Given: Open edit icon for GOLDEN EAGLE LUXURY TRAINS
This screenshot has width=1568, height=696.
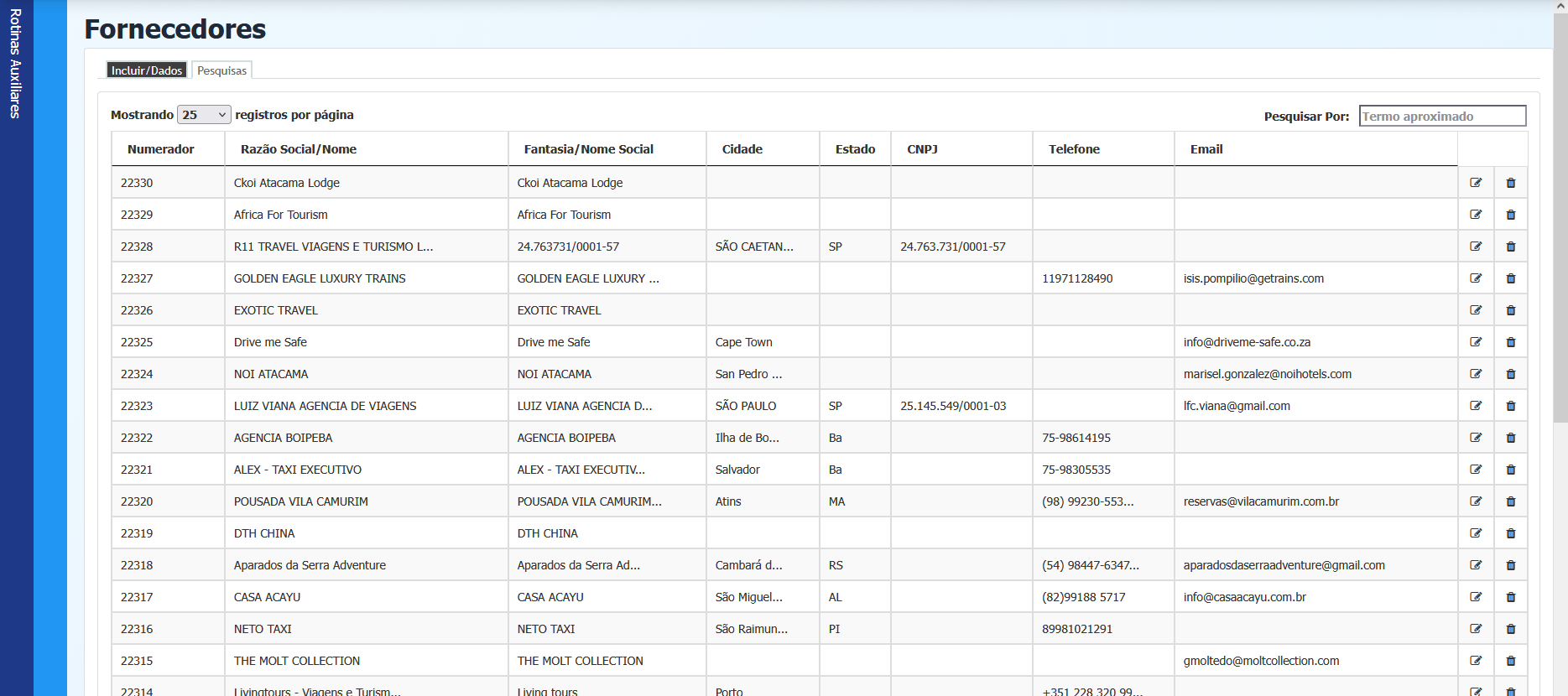Looking at the screenshot, I should [1476, 278].
